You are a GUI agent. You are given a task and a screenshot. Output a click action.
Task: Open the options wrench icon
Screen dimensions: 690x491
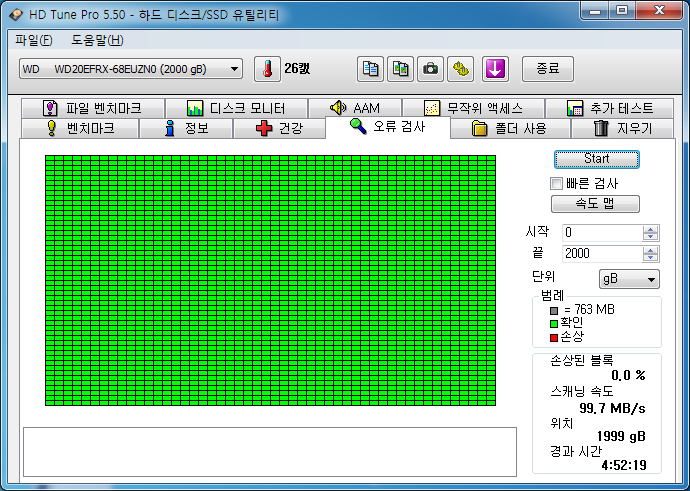point(460,69)
